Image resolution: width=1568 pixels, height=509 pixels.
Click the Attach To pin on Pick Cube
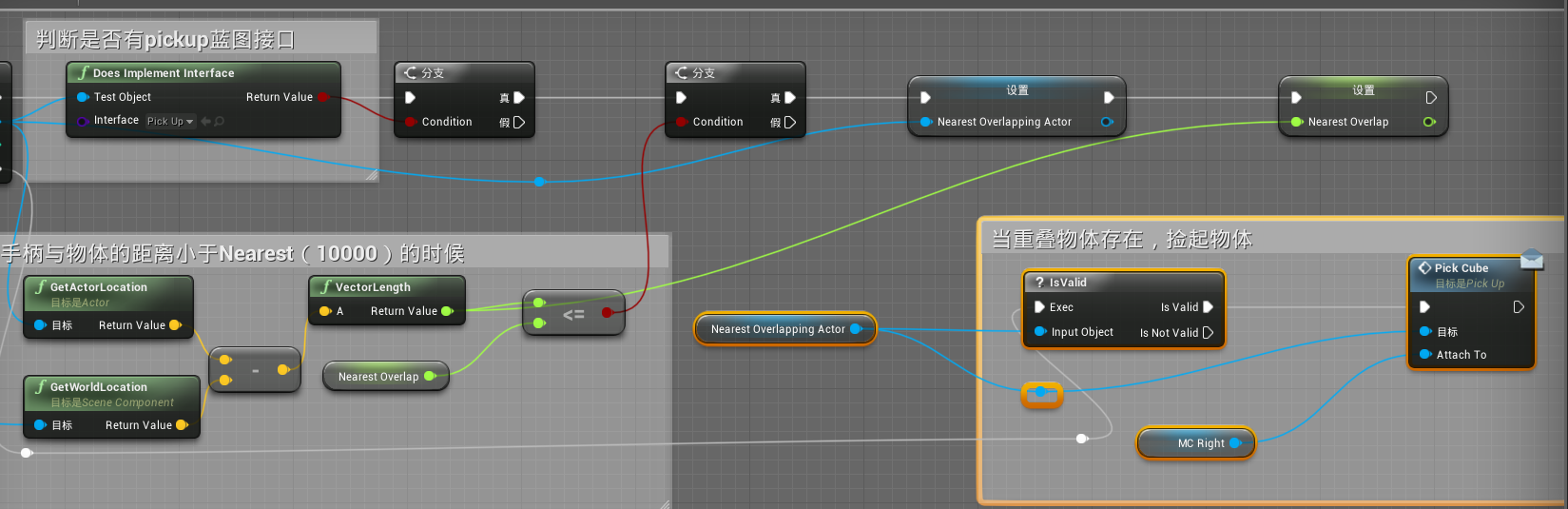click(x=1425, y=355)
